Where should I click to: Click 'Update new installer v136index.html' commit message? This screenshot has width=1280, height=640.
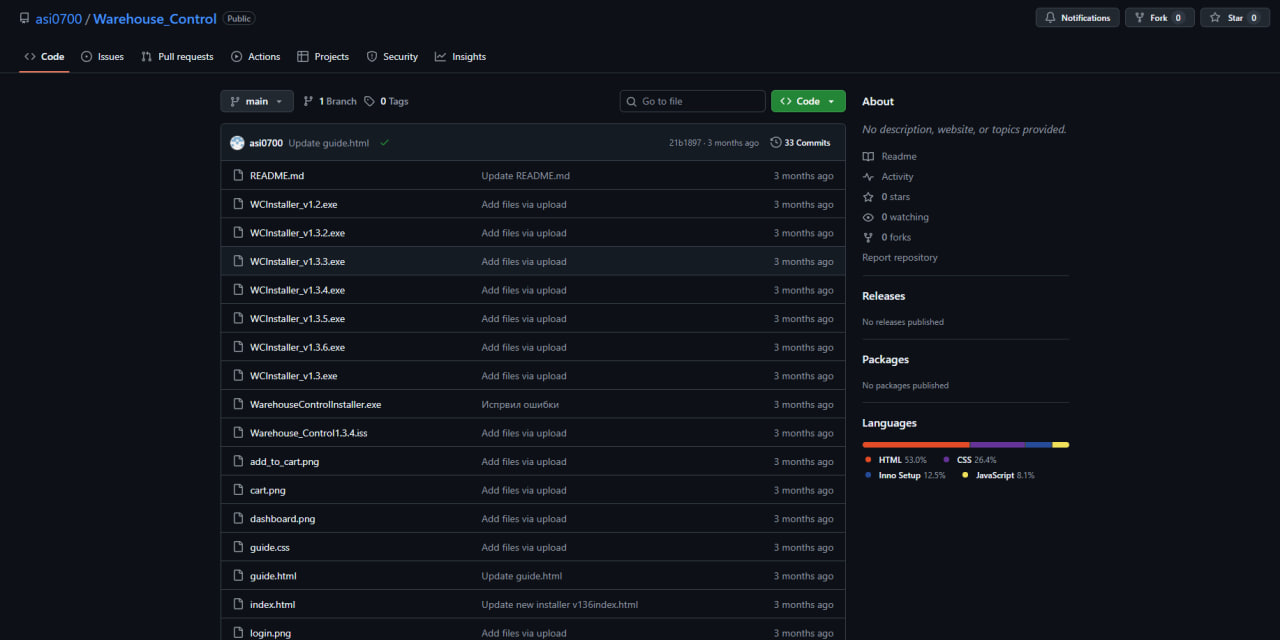[x=559, y=605]
